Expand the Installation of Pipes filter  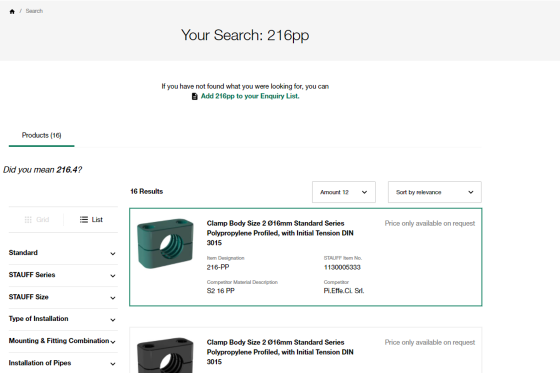(63, 363)
